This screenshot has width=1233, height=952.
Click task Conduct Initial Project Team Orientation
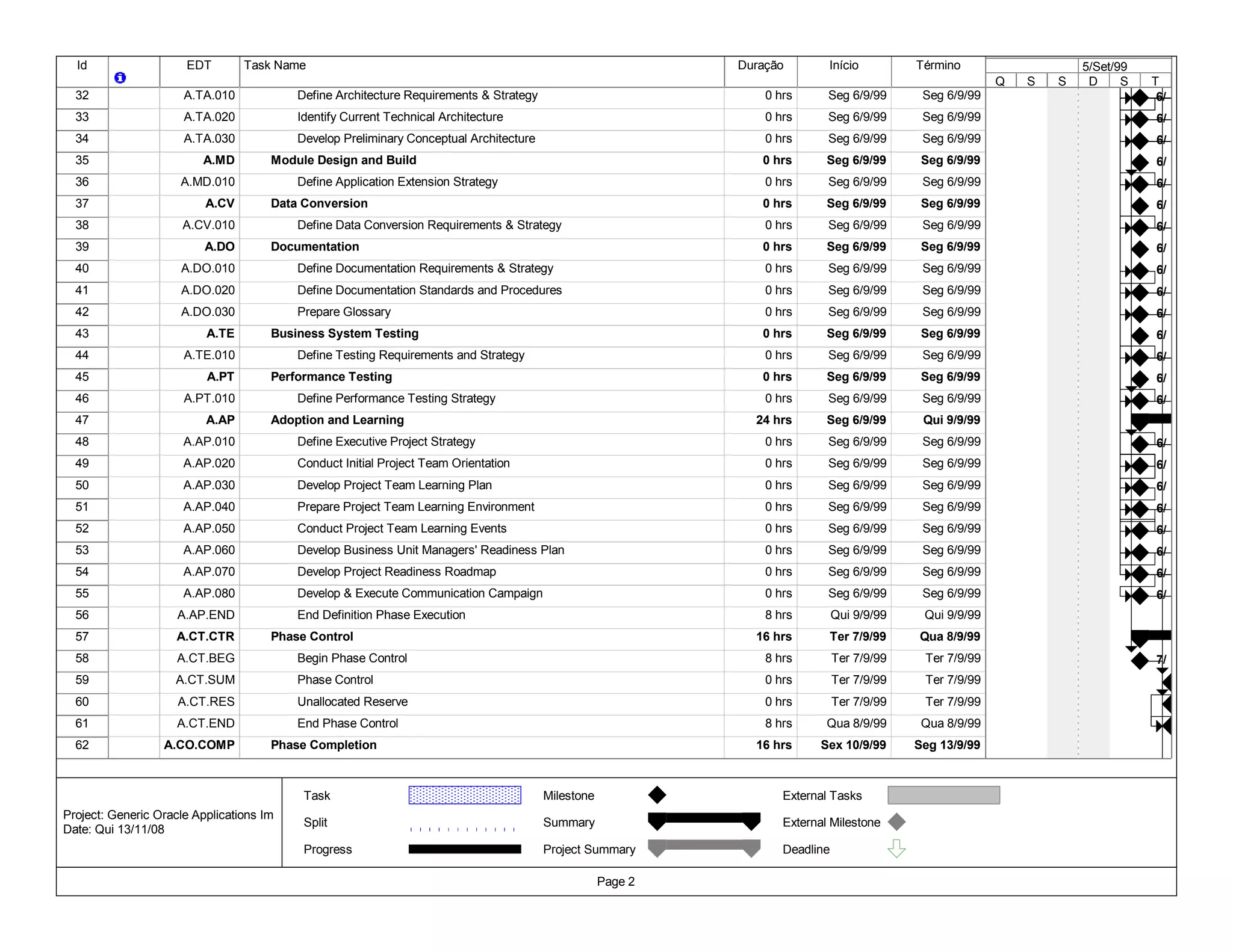click(403, 463)
